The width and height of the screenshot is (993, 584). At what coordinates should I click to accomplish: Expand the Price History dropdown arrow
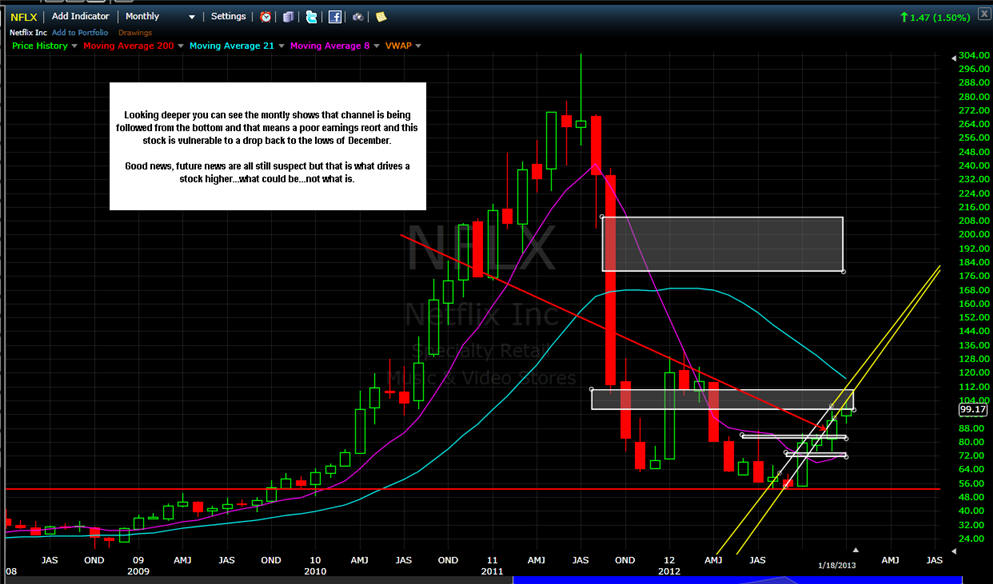pos(74,46)
